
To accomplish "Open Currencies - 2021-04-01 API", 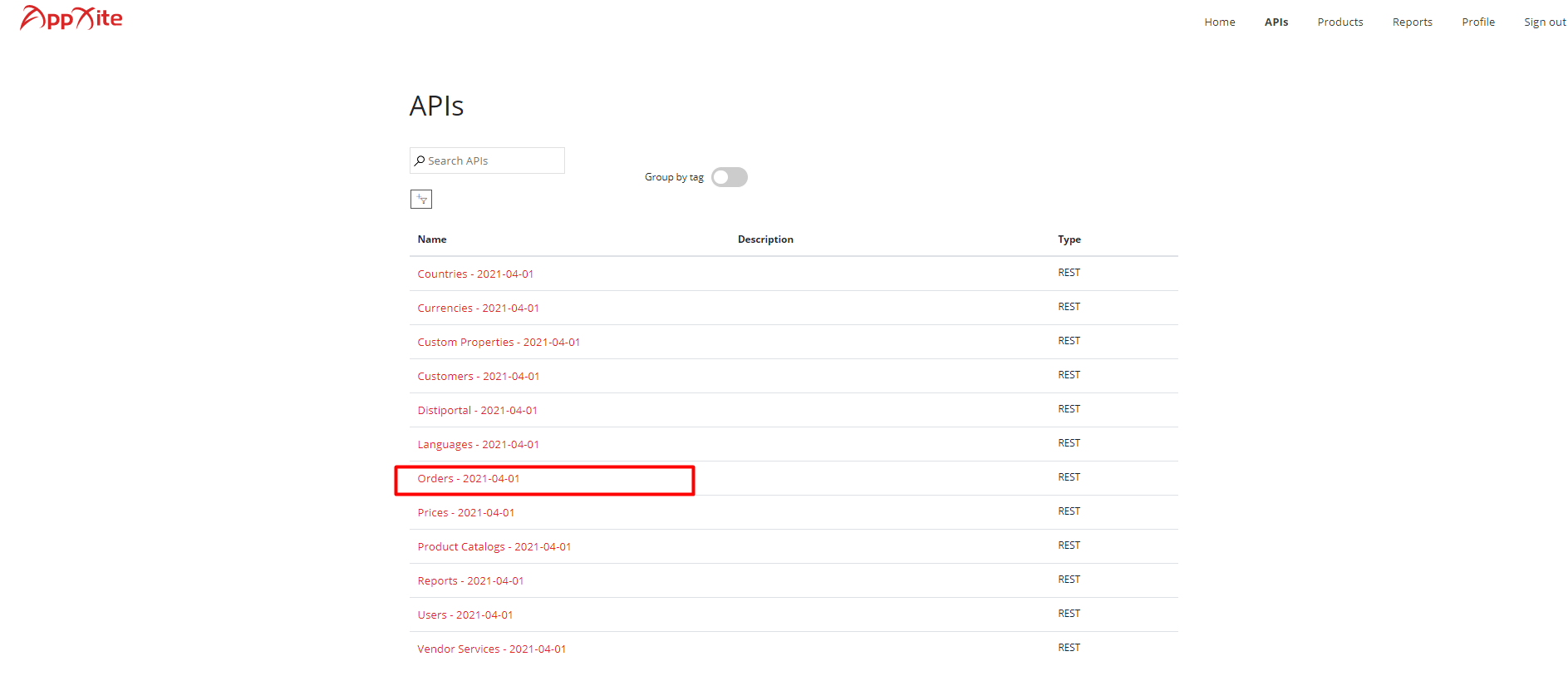I will [478, 308].
